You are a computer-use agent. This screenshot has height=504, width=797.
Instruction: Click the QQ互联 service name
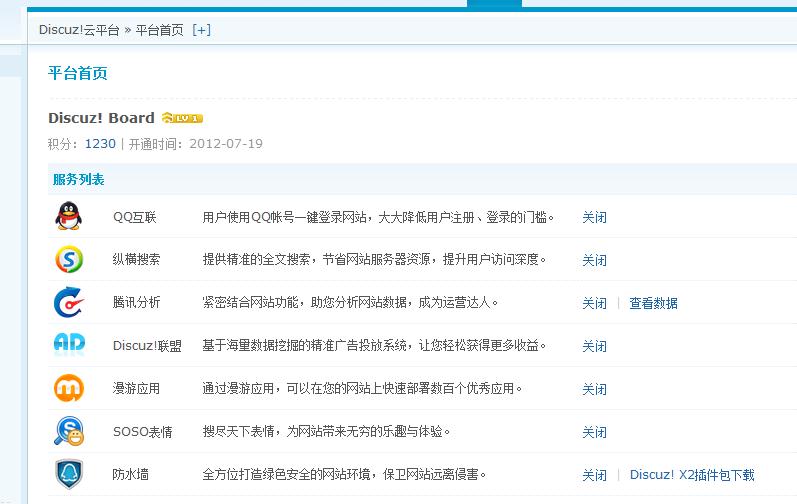click(135, 217)
